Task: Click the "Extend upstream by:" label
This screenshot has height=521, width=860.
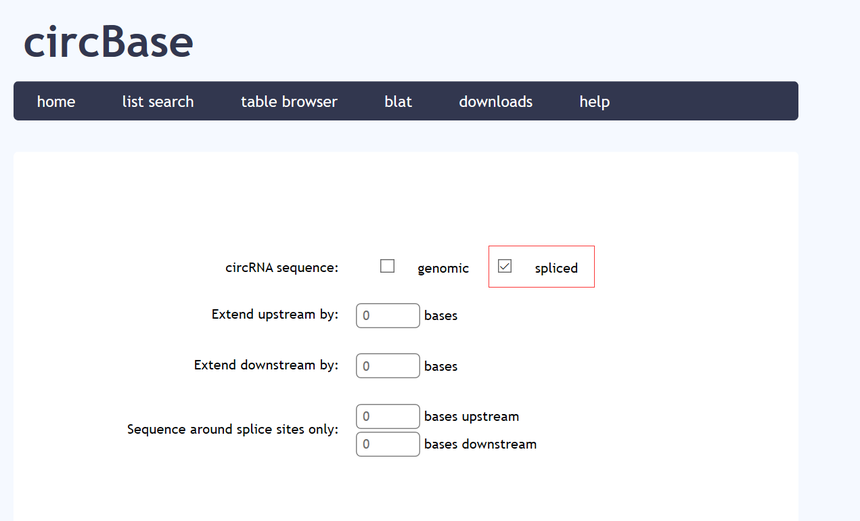Action: pos(275,314)
